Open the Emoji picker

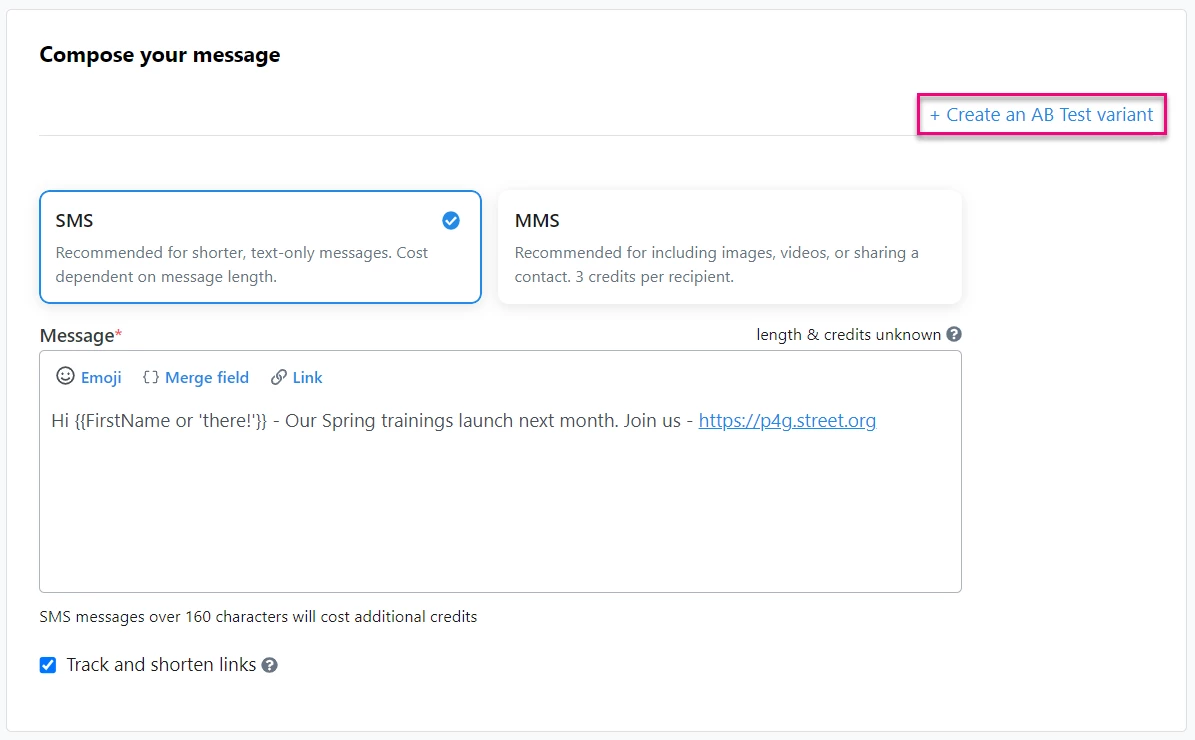88,377
